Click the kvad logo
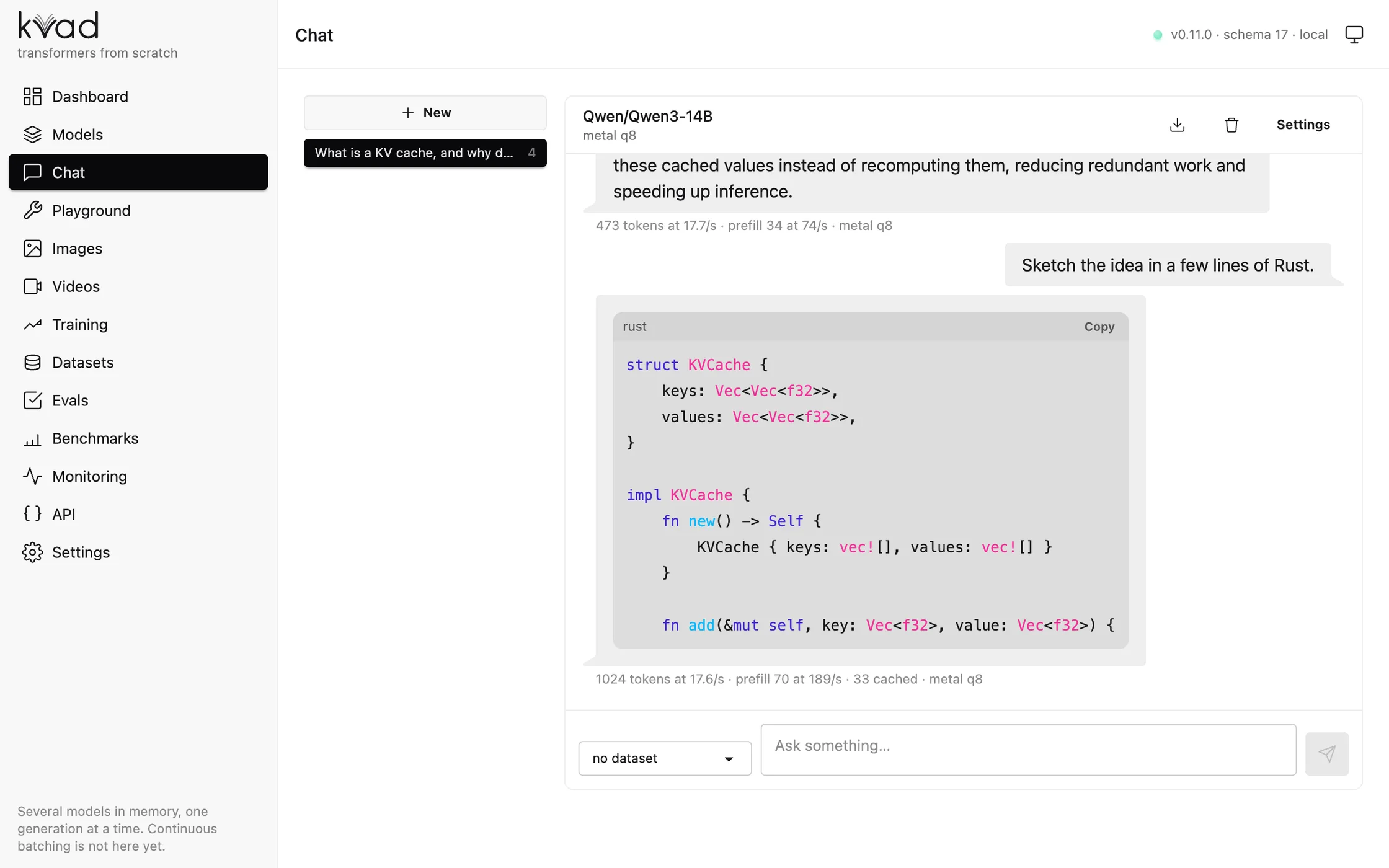 pos(58,25)
